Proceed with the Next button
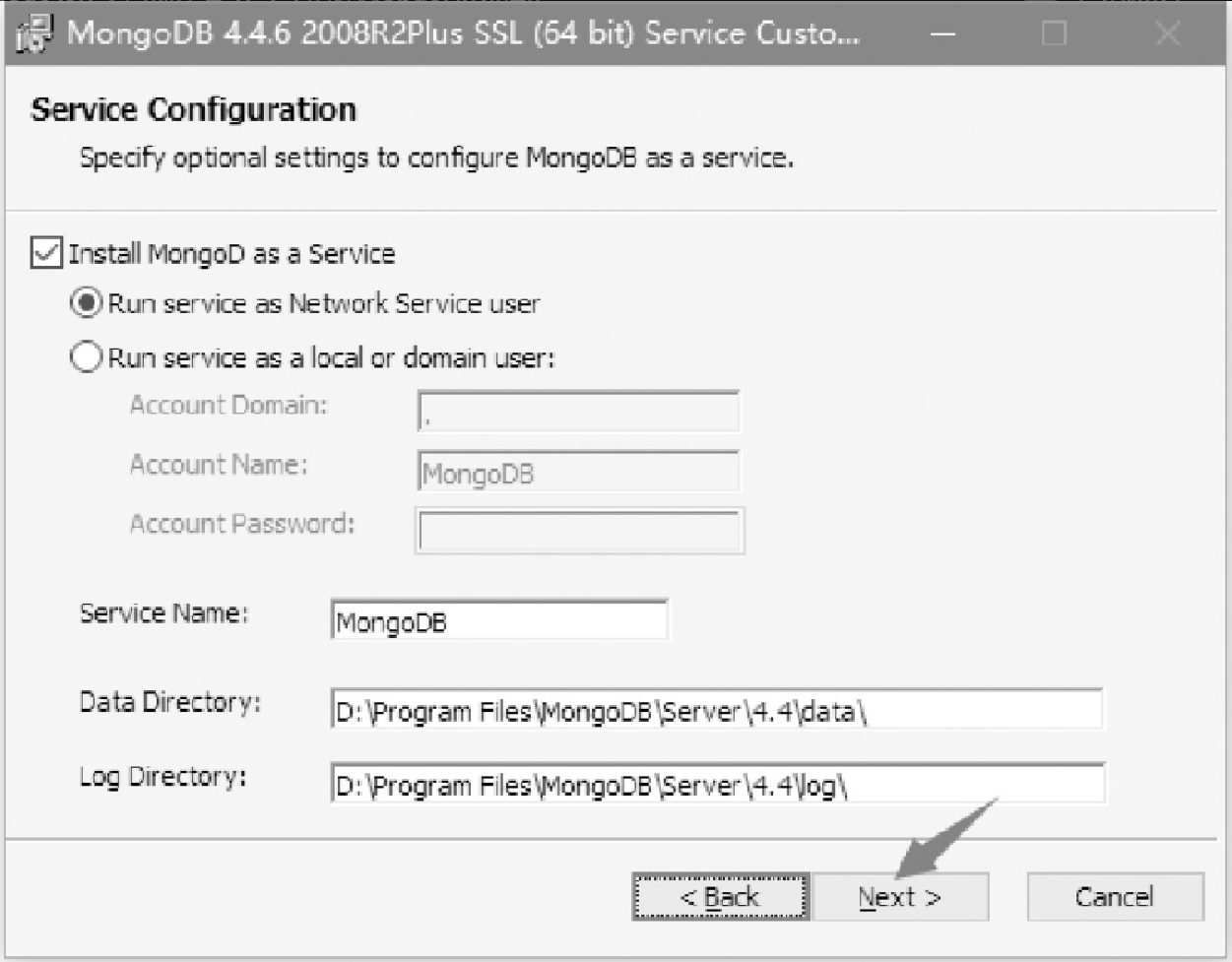Viewport: 1232px width, 962px height. click(x=900, y=897)
